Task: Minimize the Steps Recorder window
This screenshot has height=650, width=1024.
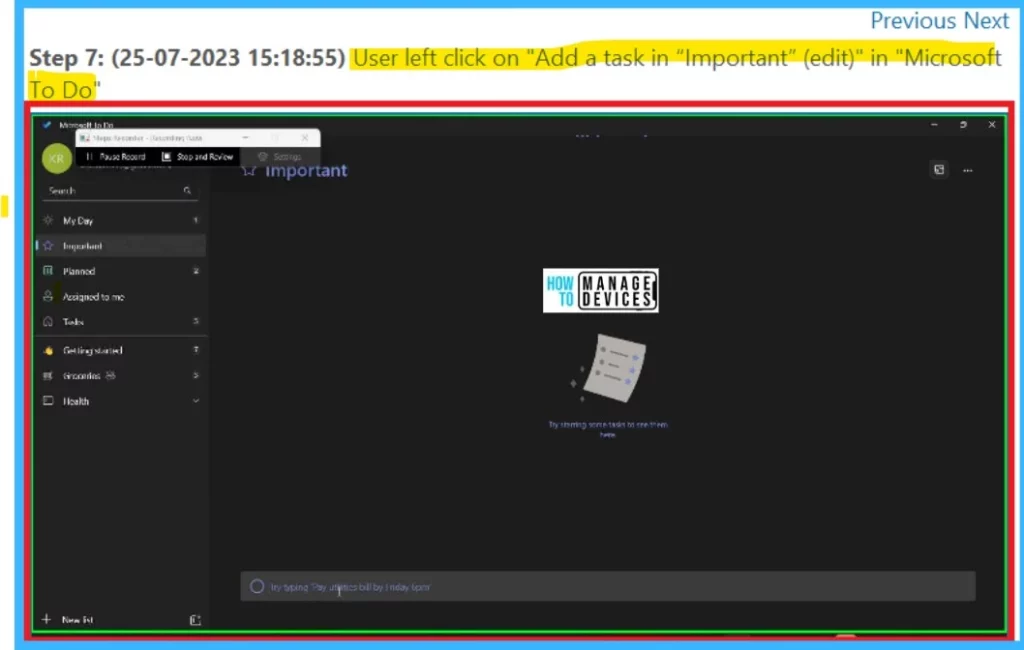Action: click(x=246, y=138)
